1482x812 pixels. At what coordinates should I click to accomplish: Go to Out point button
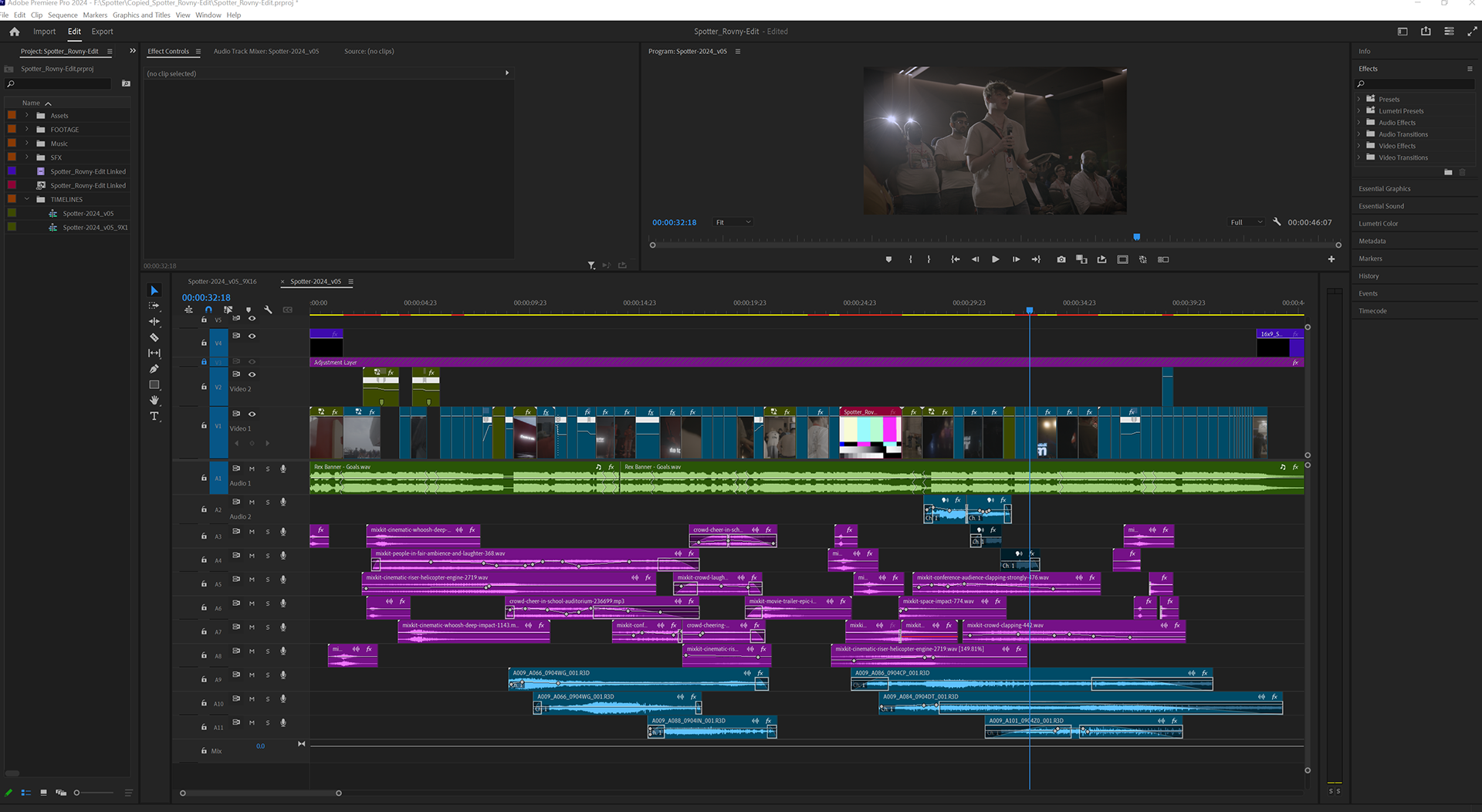(x=1036, y=259)
